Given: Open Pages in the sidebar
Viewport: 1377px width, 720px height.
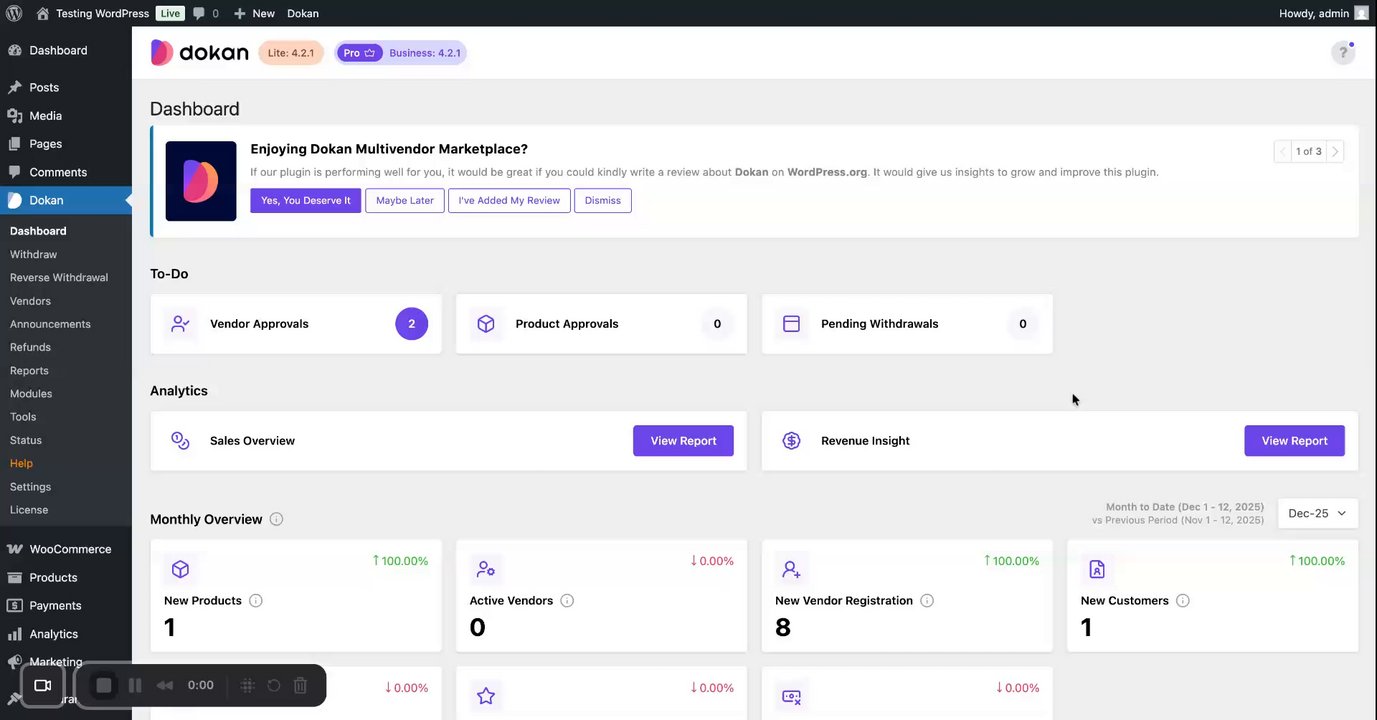Looking at the screenshot, I should (x=66, y=143).
